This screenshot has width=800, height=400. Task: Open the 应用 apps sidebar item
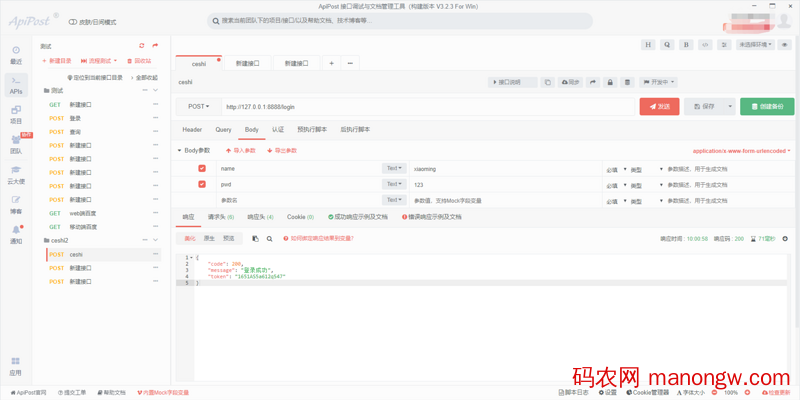[16, 366]
